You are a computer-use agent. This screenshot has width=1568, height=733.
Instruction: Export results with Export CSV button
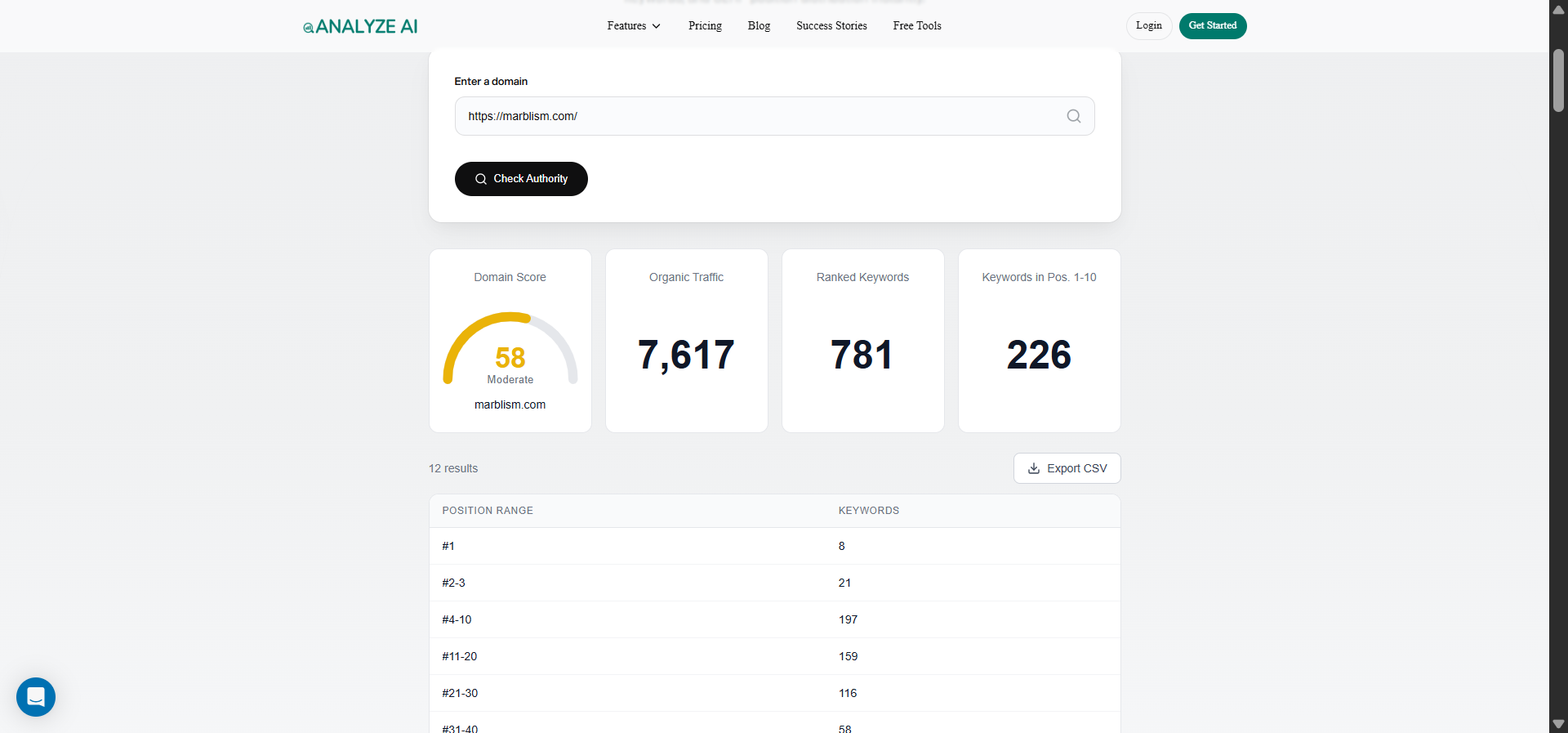coord(1067,468)
